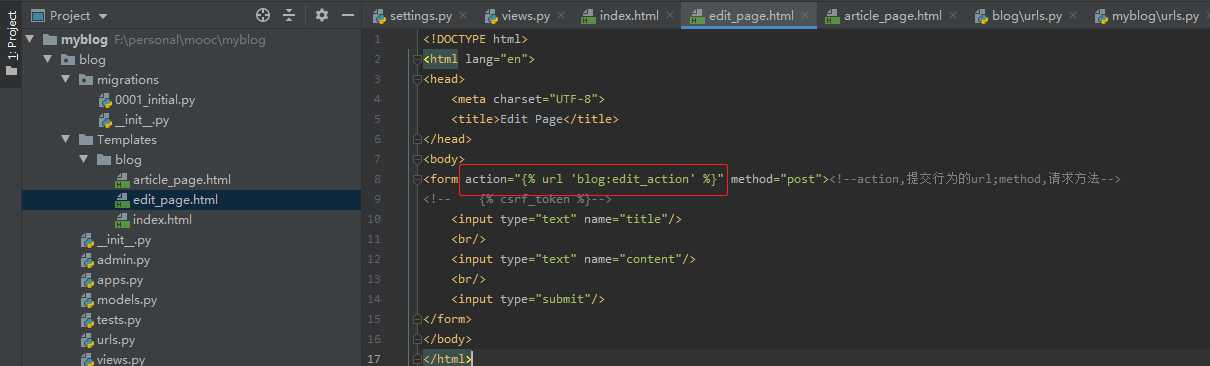Close the blog\urls.py tab
This screenshot has width=1210, height=366.
coord(1074,16)
